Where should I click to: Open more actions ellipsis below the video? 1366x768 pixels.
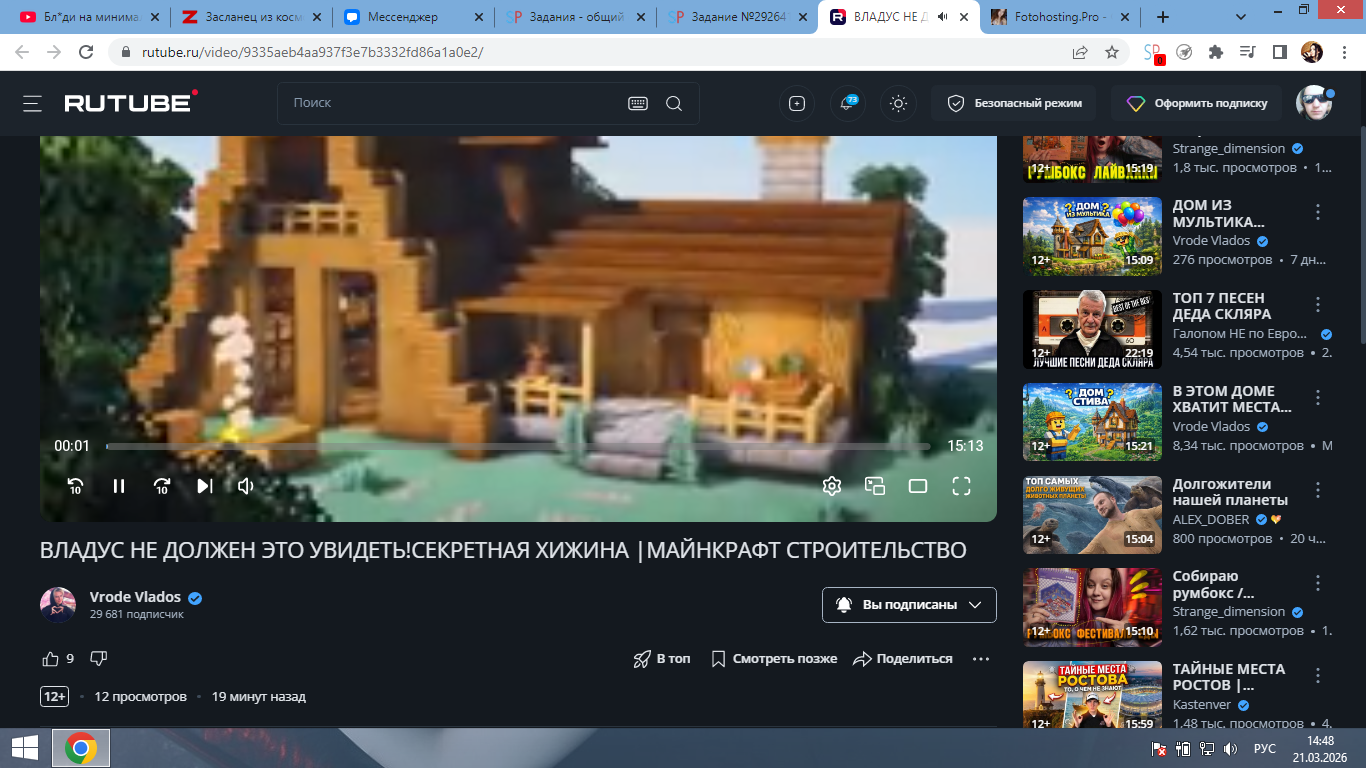981,659
